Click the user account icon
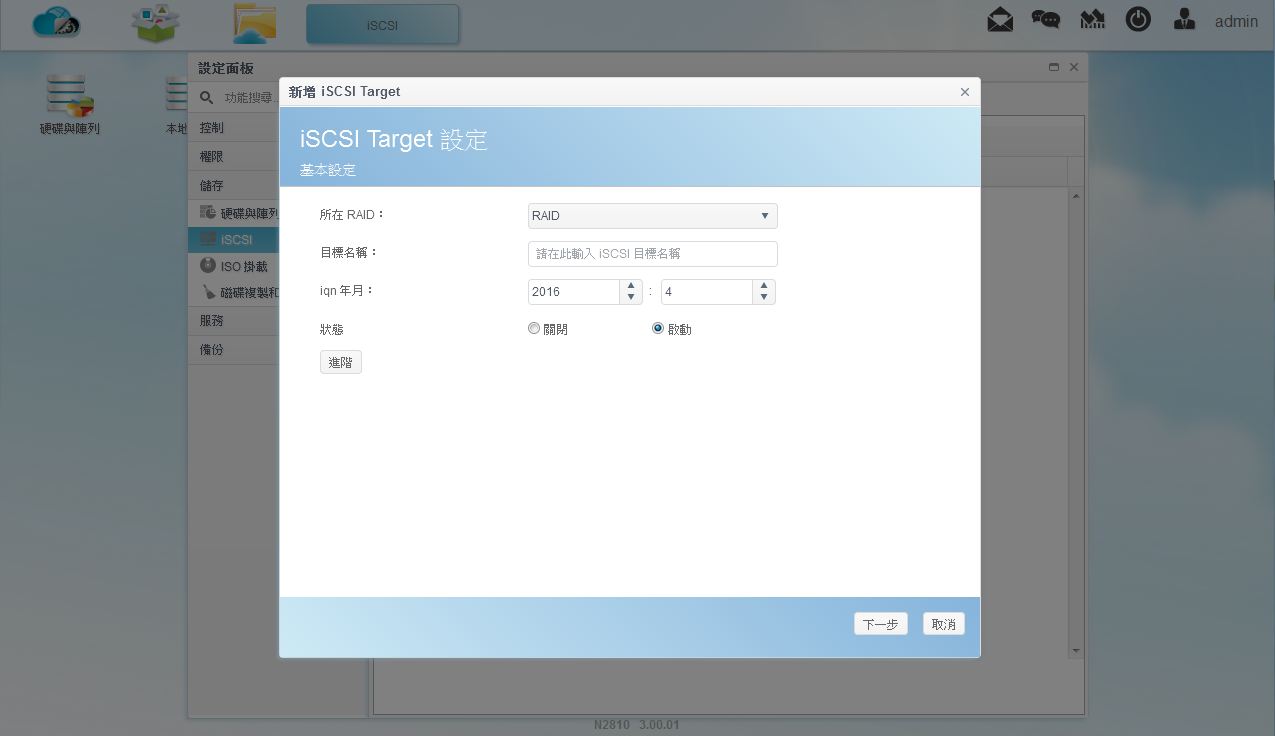The image size is (1275, 736). [1184, 19]
